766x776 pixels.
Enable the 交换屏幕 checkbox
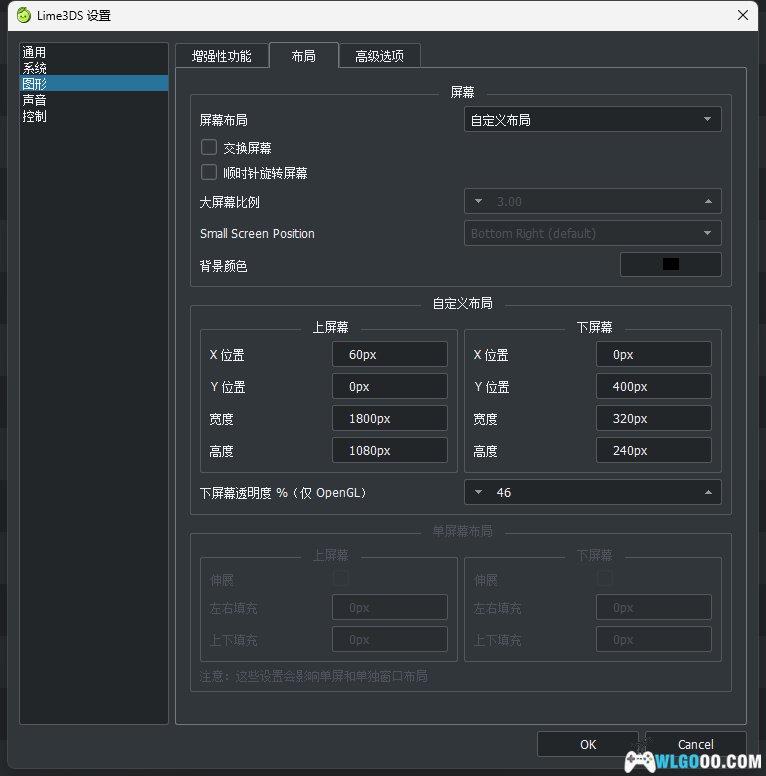tap(209, 147)
